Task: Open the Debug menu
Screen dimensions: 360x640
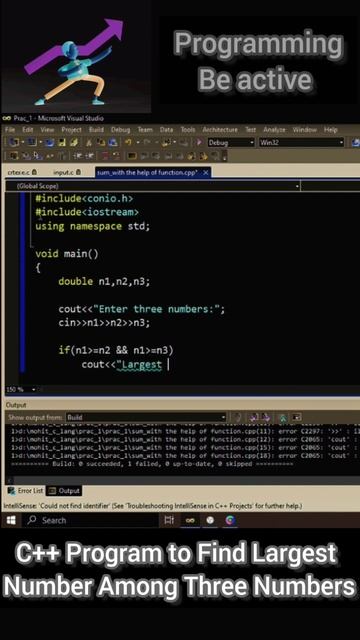Action: pyautogui.click(x=120, y=129)
